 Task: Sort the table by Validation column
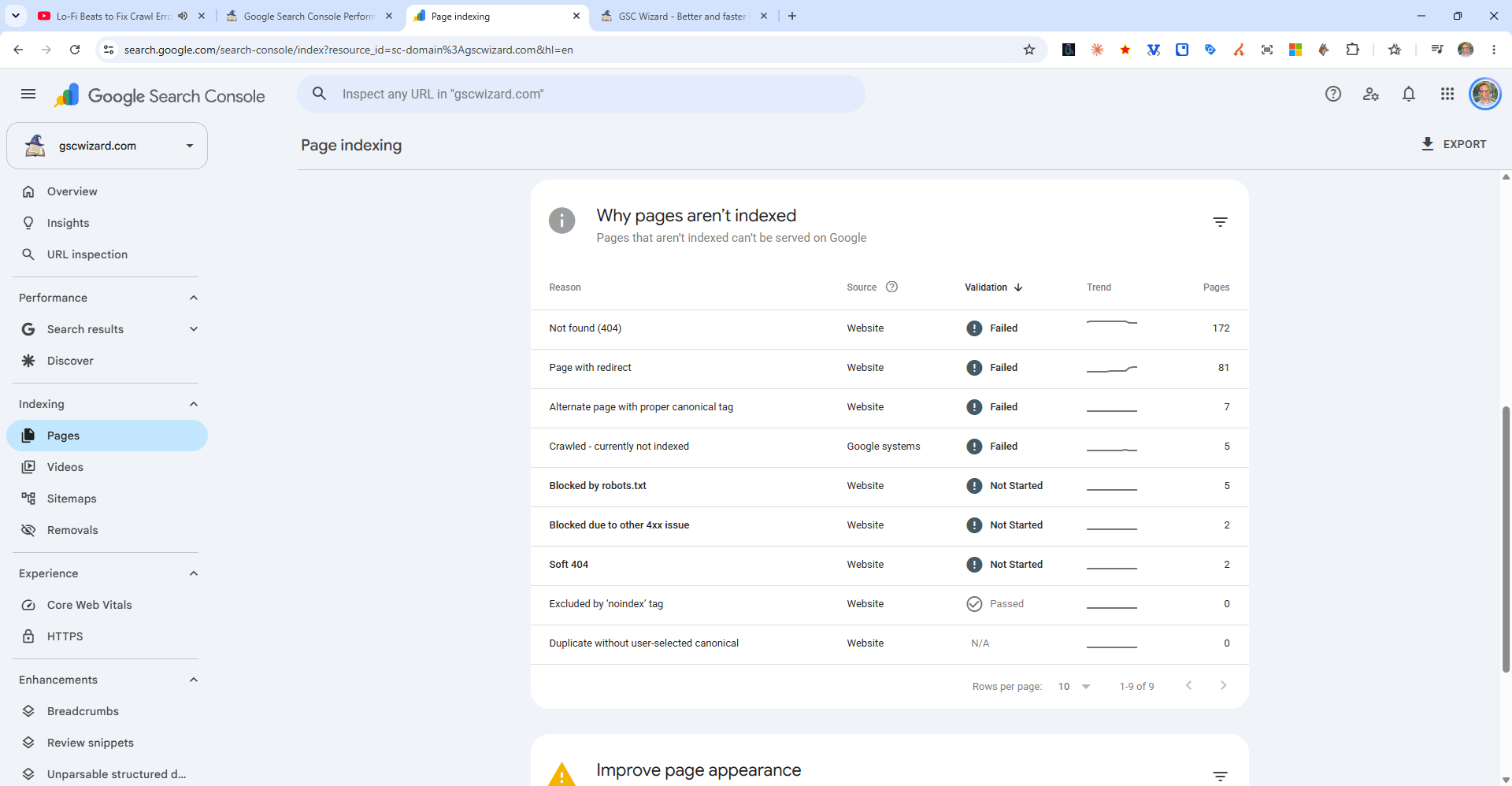pos(993,287)
